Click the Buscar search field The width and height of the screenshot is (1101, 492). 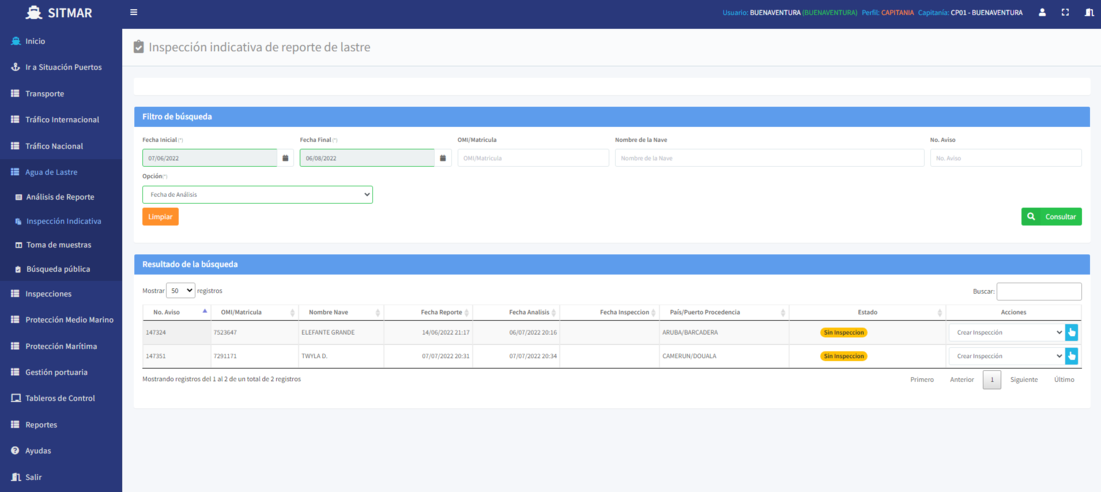point(1038,291)
